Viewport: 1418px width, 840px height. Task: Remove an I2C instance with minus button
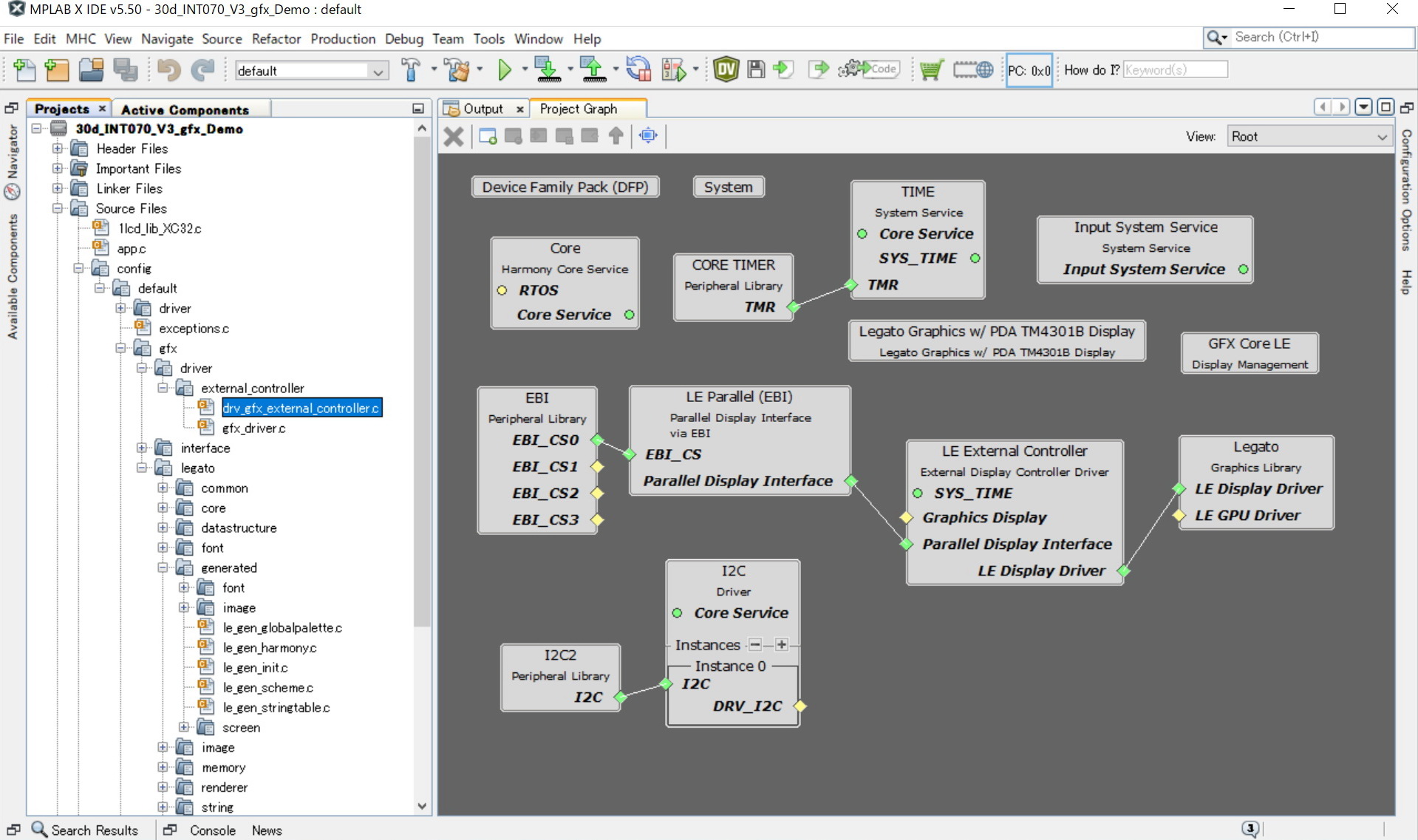tap(754, 645)
